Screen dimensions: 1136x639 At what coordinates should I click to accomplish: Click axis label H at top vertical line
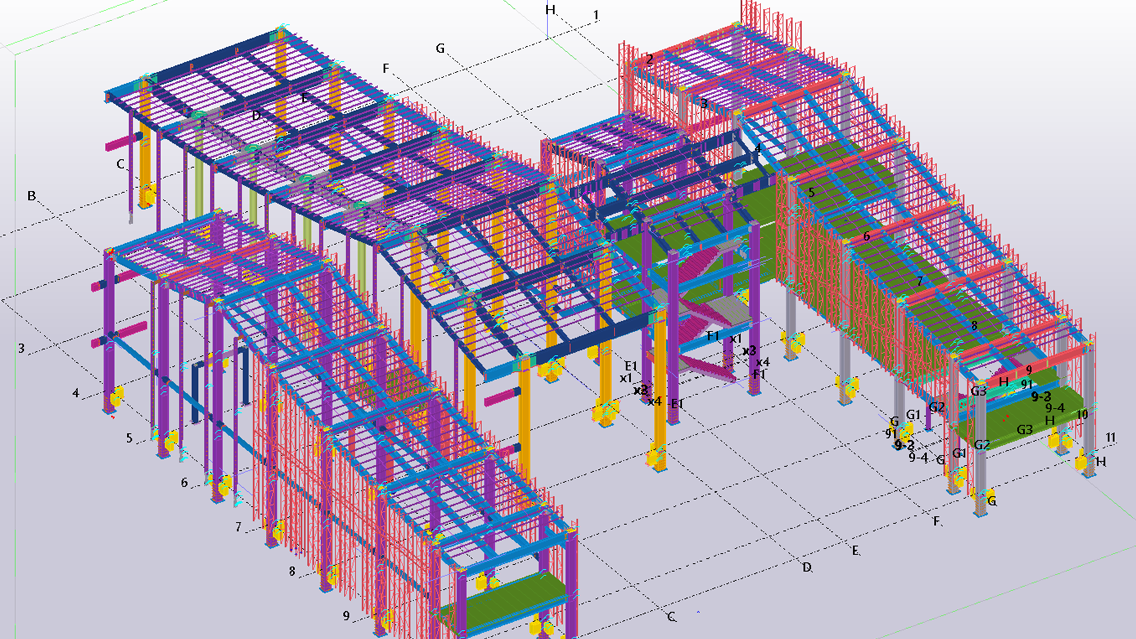pyautogui.click(x=551, y=10)
